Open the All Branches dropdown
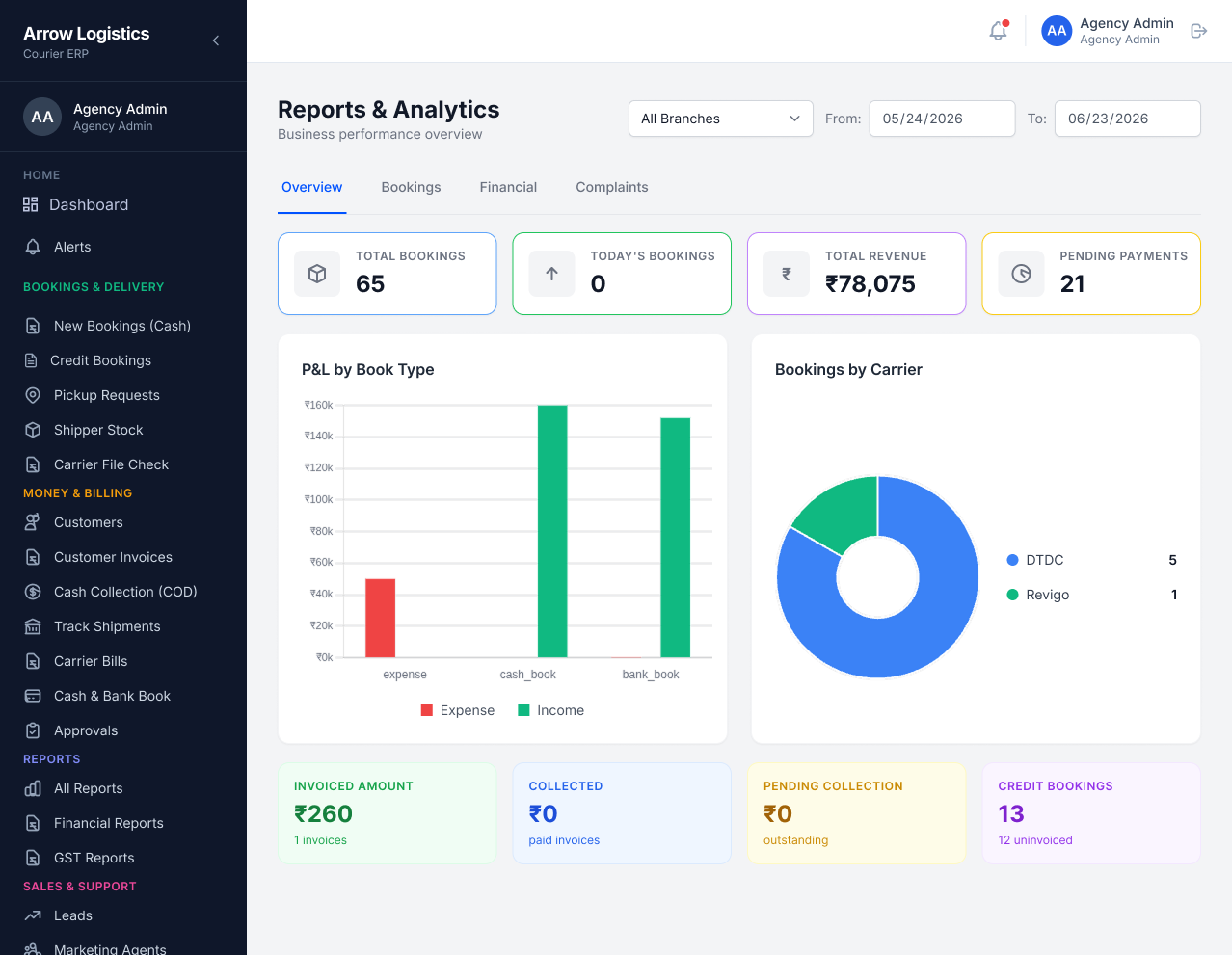The image size is (1232, 955). click(x=721, y=119)
